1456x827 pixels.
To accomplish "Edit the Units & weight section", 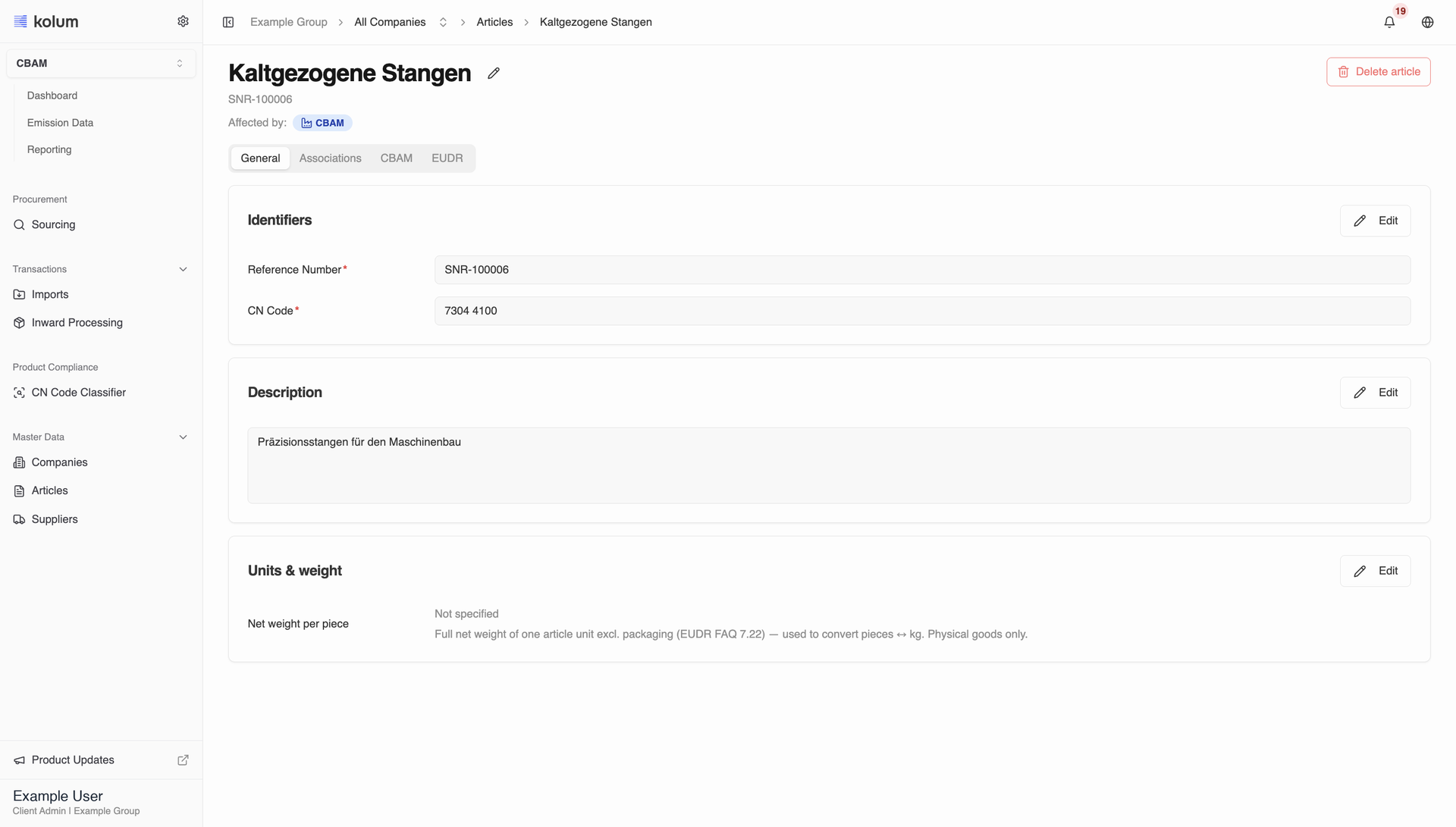I will coord(1375,571).
